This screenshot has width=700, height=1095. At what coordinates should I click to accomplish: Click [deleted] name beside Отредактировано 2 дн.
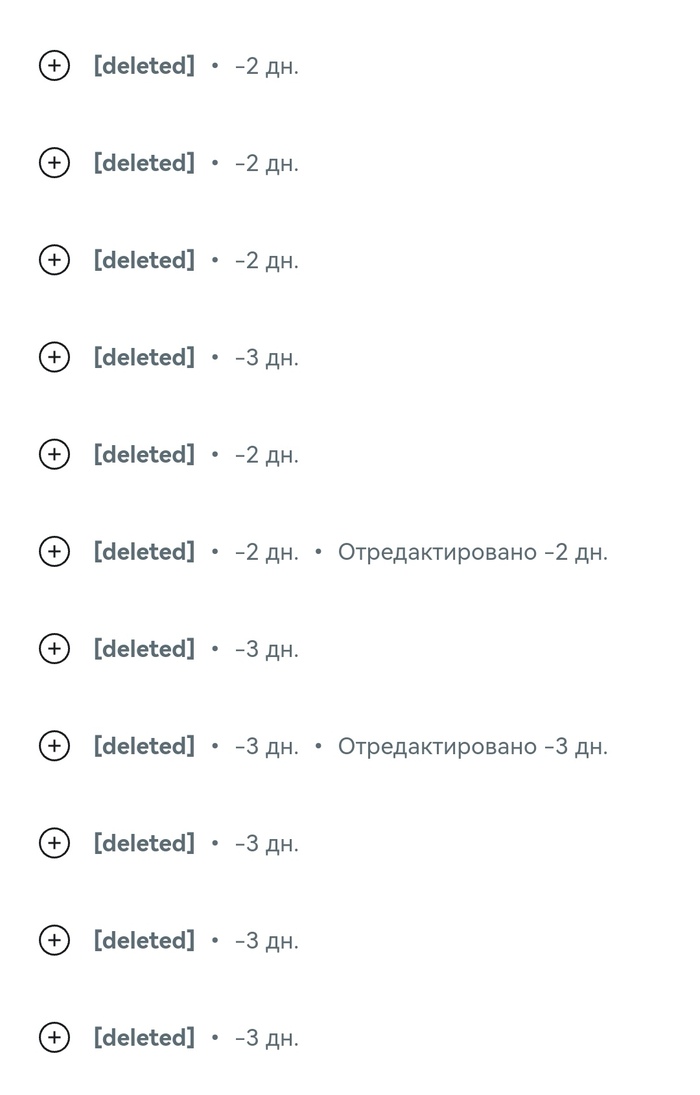tap(144, 551)
